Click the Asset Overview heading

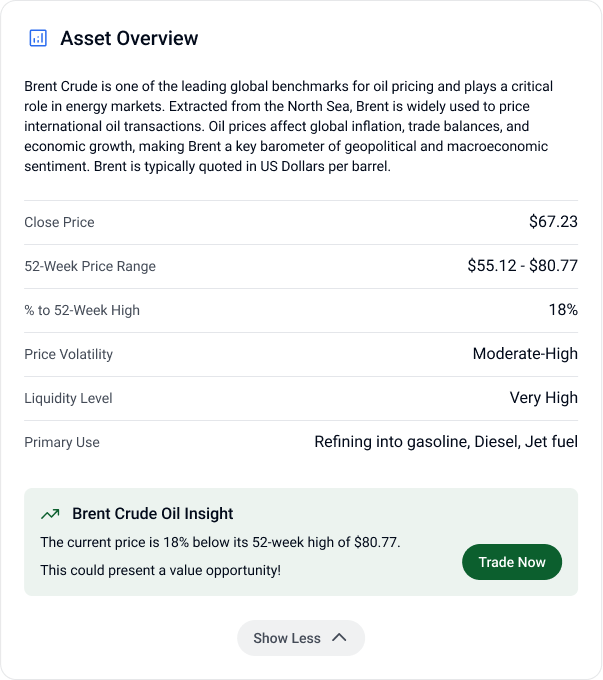129,39
